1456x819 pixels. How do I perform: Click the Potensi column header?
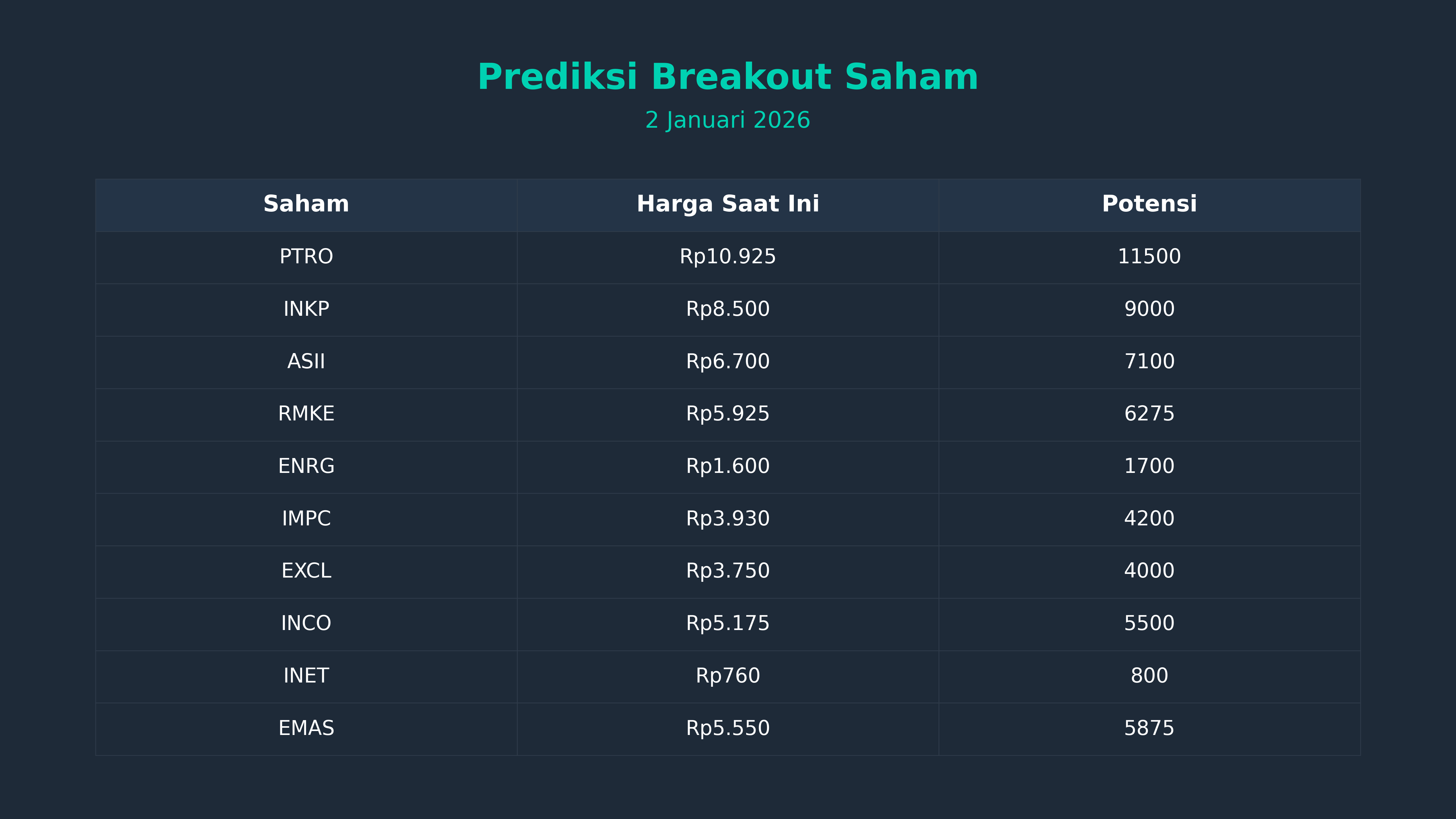(x=1149, y=204)
